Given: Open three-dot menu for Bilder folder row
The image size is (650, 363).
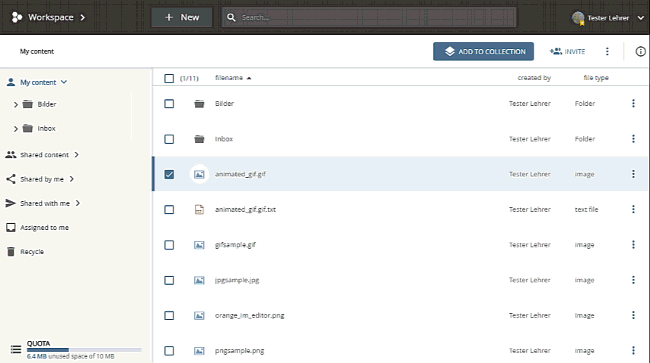Looking at the screenshot, I should pos(633,103).
